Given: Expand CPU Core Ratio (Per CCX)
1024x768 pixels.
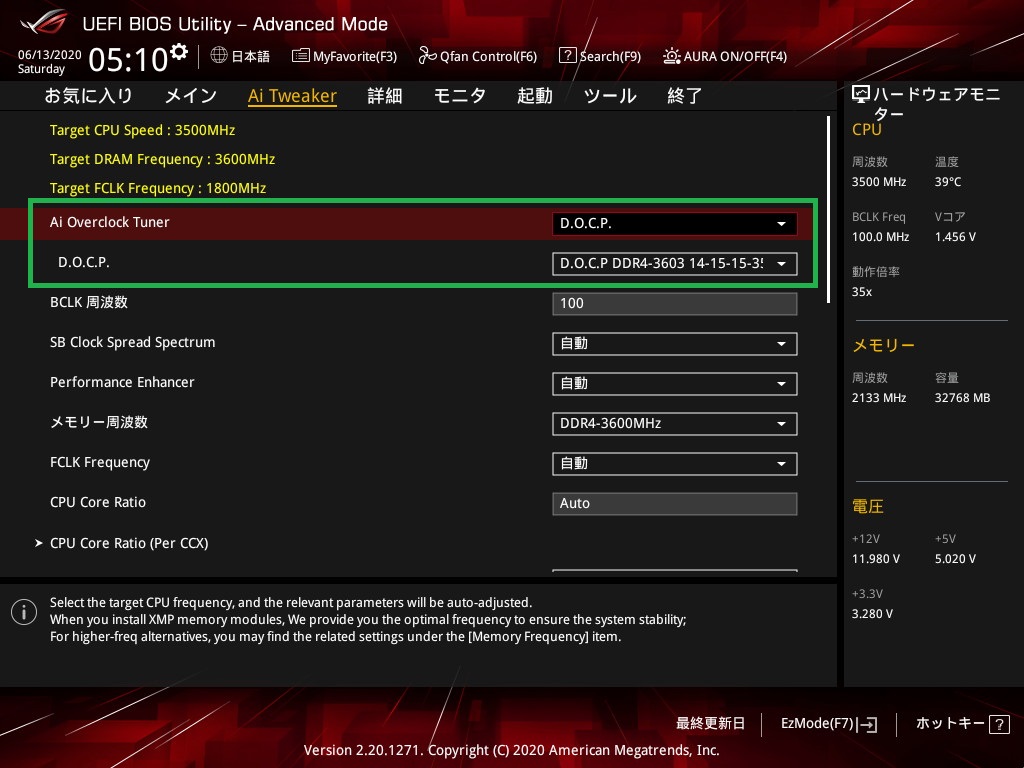Looking at the screenshot, I should [x=129, y=543].
